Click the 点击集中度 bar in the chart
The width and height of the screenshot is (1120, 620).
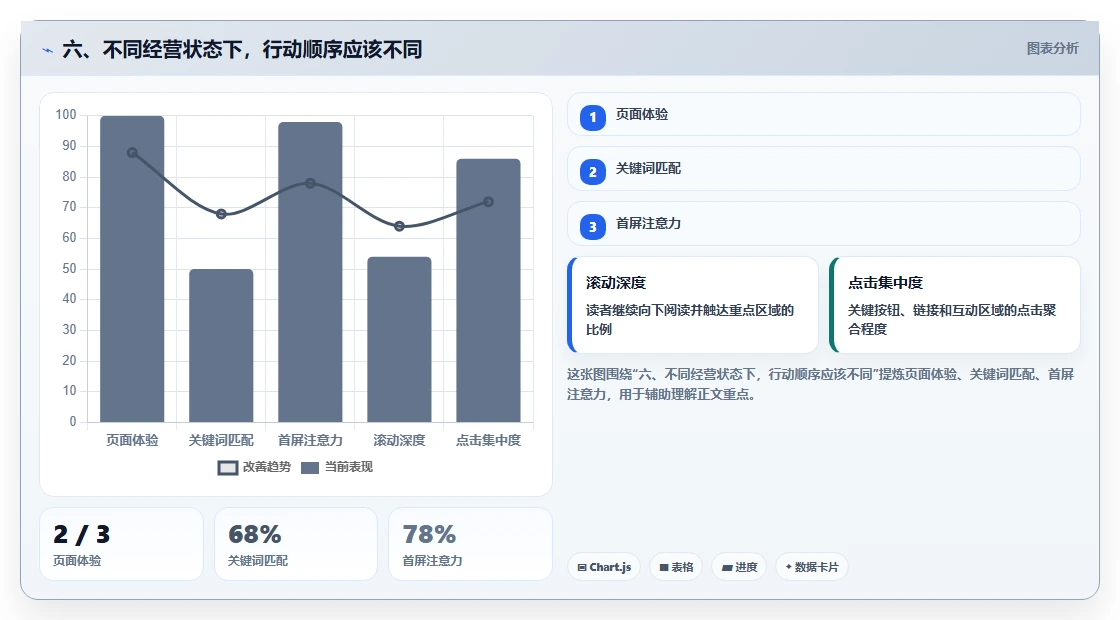point(489,291)
